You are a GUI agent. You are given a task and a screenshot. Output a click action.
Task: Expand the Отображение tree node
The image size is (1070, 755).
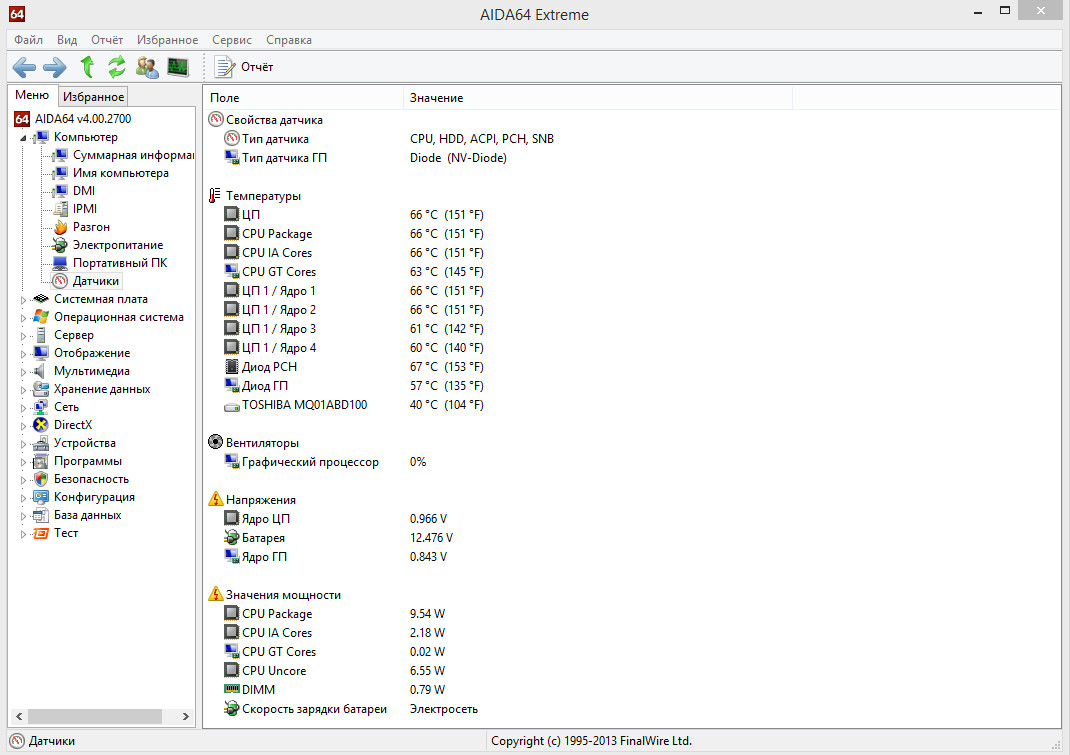point(23,354)
